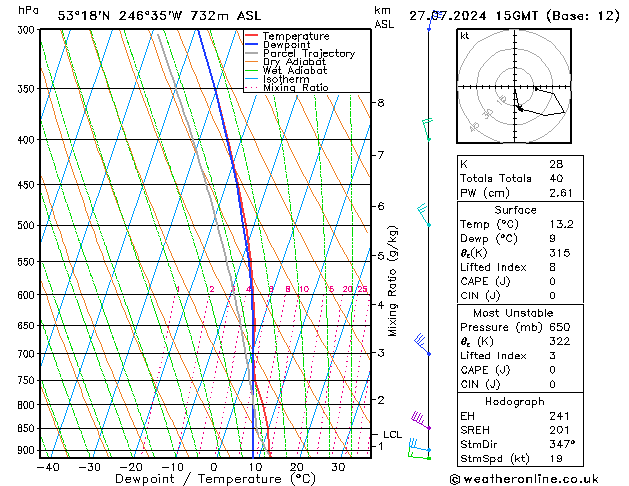The height and width of the screenshot is (486, 629).
Task: Click the purple wind barb at 850 hPa
Action: (421, 420)
